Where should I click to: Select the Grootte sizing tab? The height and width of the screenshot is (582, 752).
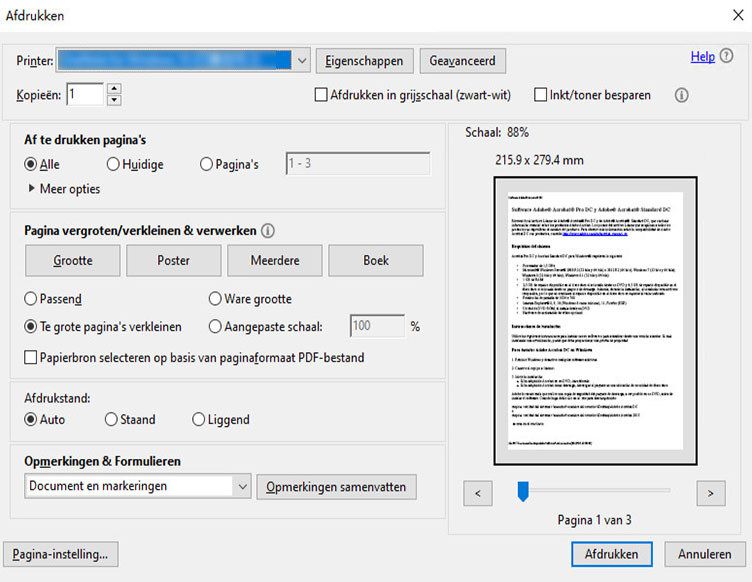pyautogui.click(x=72, y=260)
